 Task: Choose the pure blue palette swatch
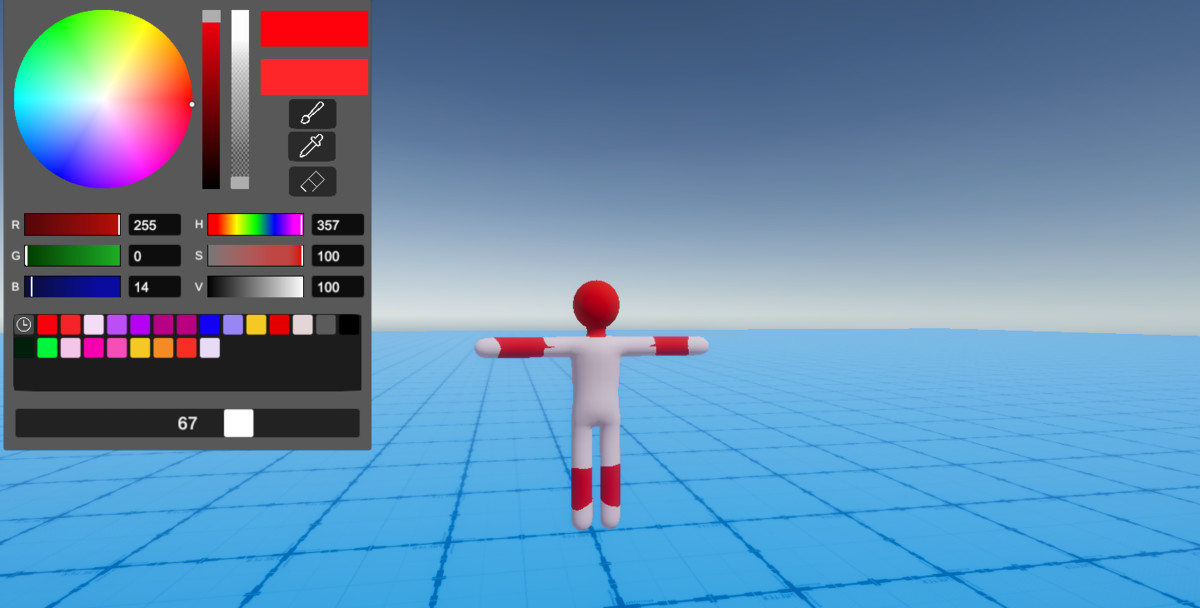coord(209,325)
